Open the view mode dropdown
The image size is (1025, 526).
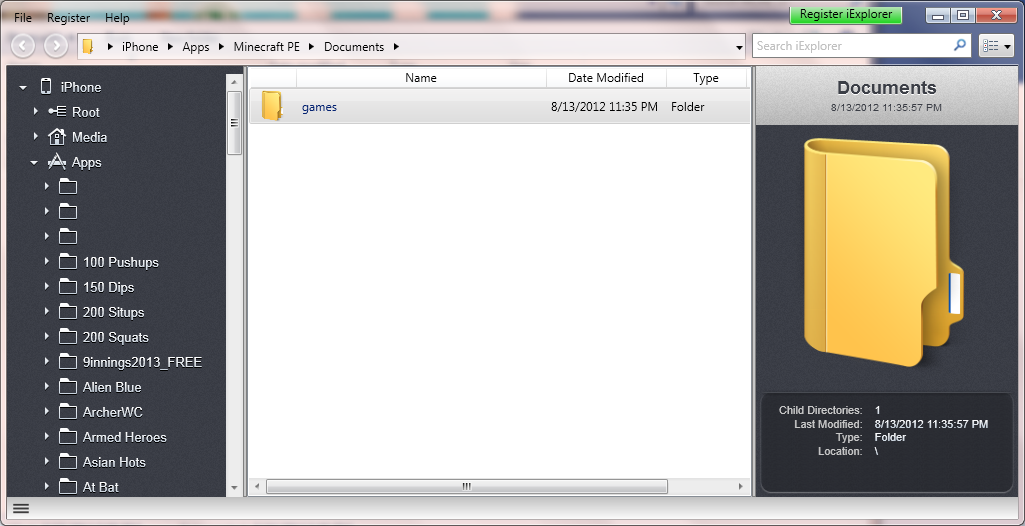tap(996, 46)
